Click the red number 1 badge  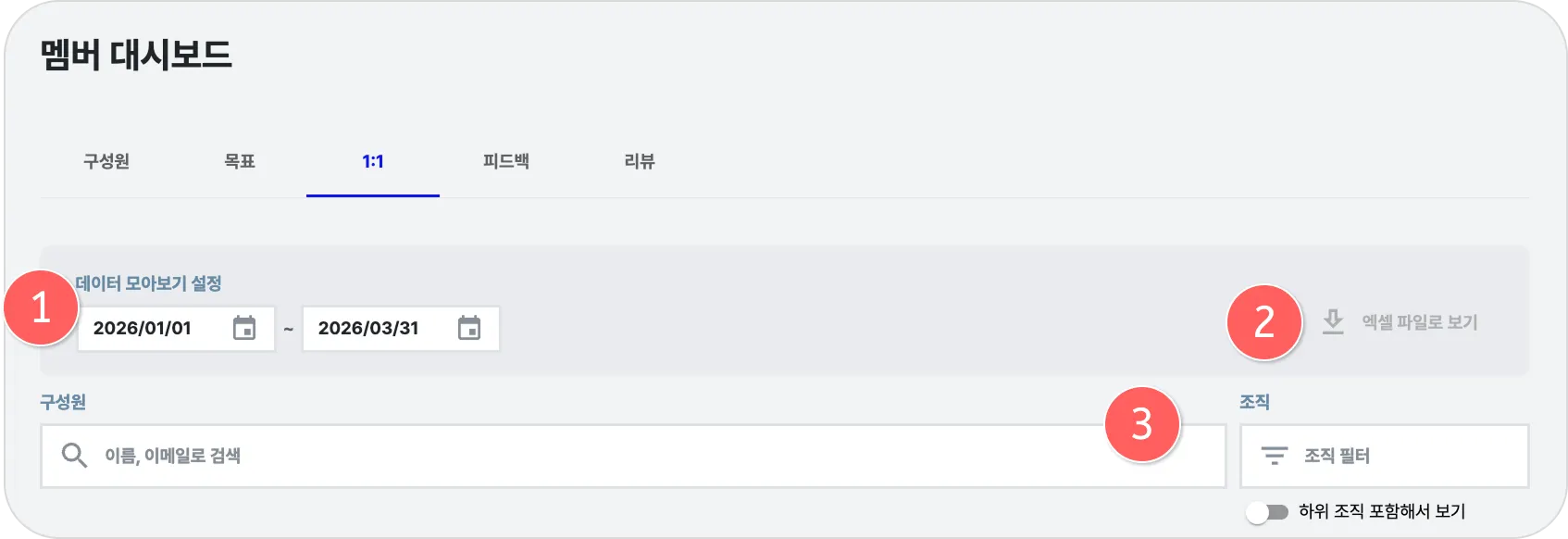tap(41, 307)
